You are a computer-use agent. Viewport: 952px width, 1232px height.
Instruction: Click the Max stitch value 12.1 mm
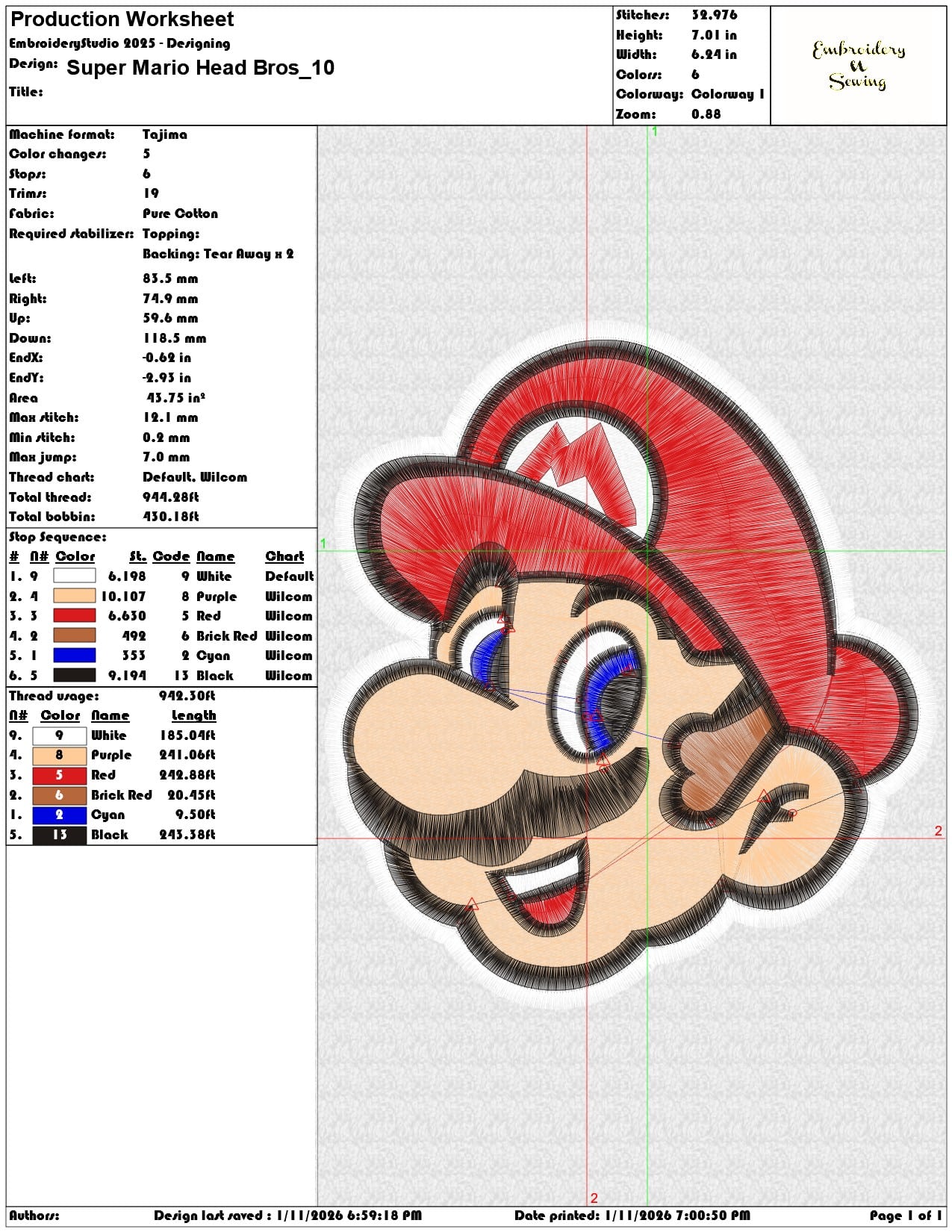point(170,417)
